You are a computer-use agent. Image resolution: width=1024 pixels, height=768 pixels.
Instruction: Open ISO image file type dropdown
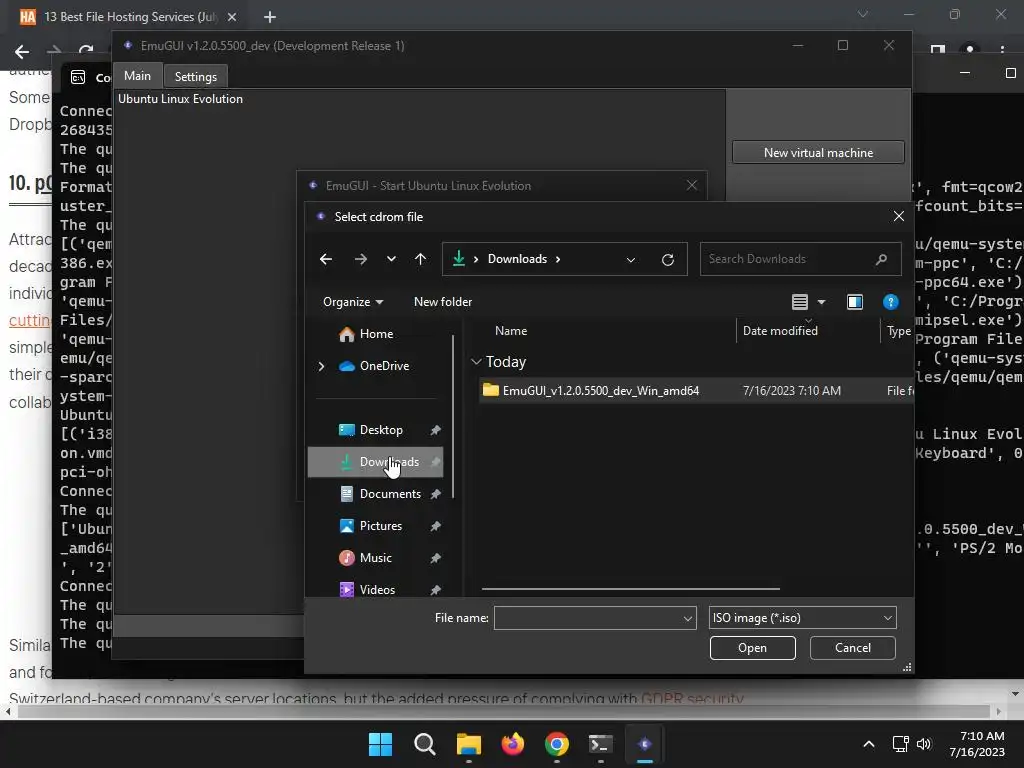803,618
